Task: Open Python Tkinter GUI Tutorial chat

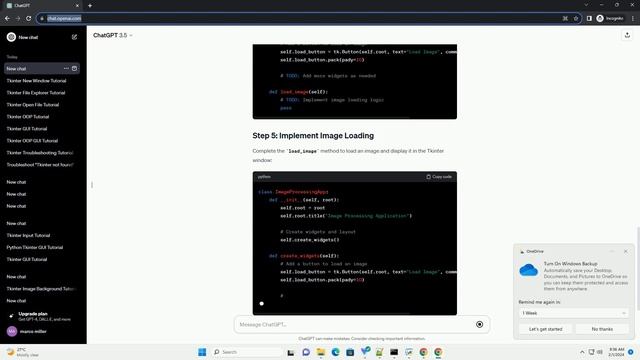Action: [x=35, y=247]
